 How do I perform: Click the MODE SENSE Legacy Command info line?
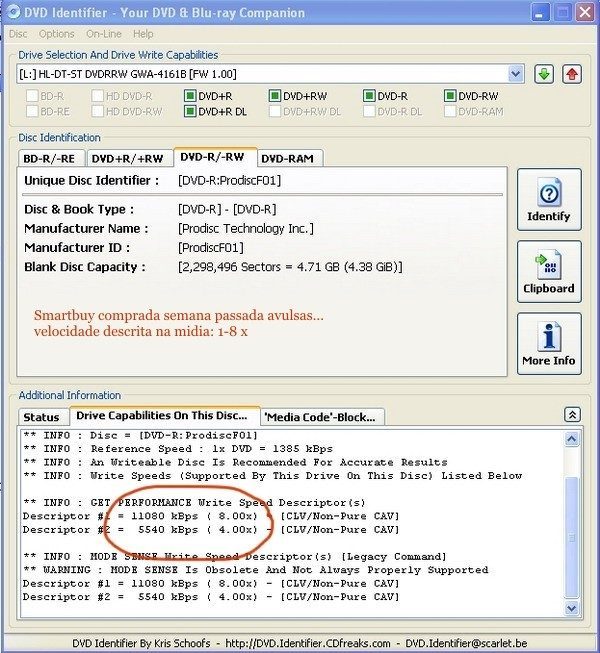(235, 556)
